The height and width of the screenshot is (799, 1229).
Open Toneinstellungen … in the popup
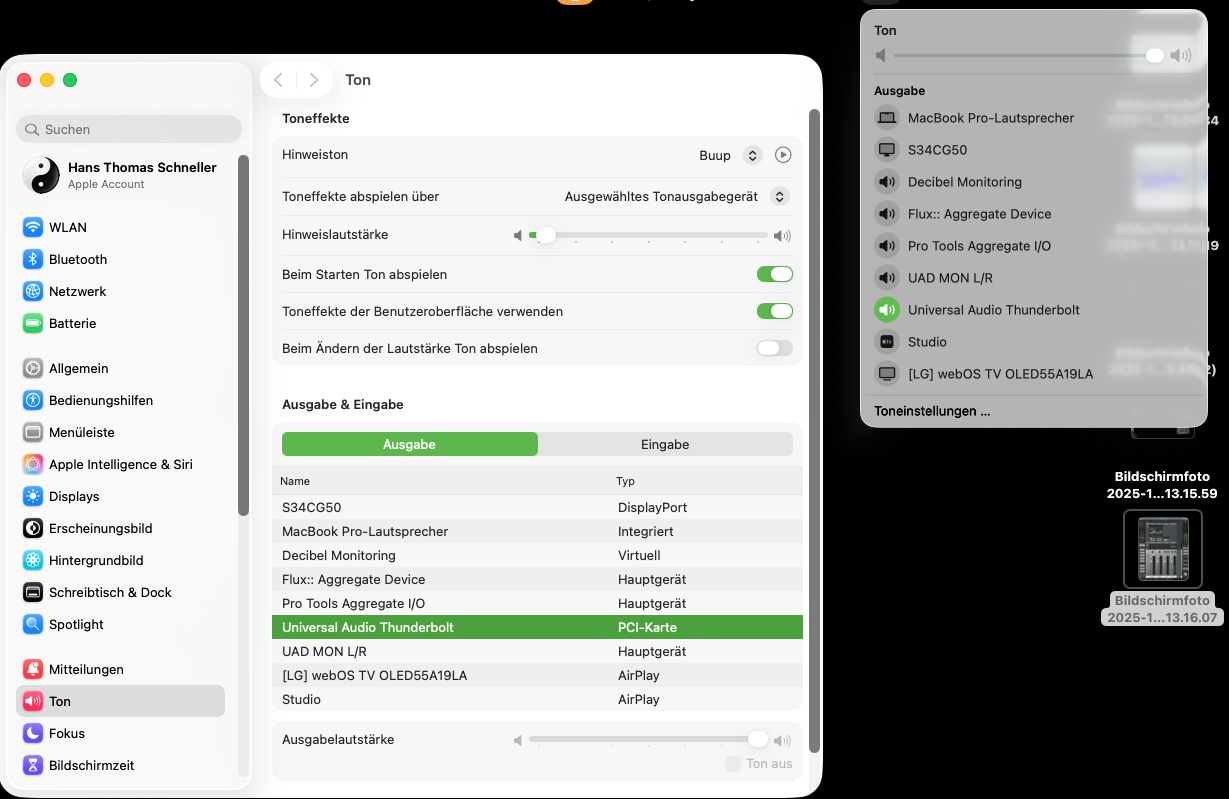click(932, 411)
